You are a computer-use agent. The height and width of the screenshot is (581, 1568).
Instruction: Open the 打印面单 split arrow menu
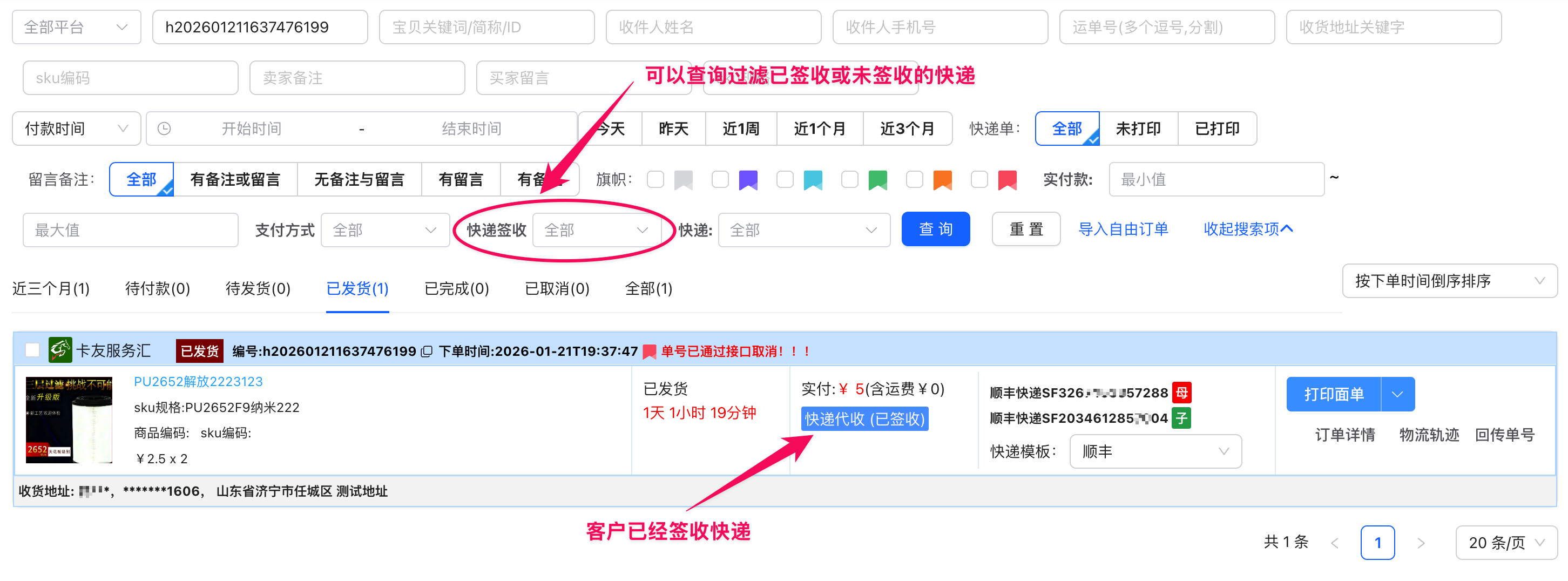pyautogui.click(x=1397, y=394)
